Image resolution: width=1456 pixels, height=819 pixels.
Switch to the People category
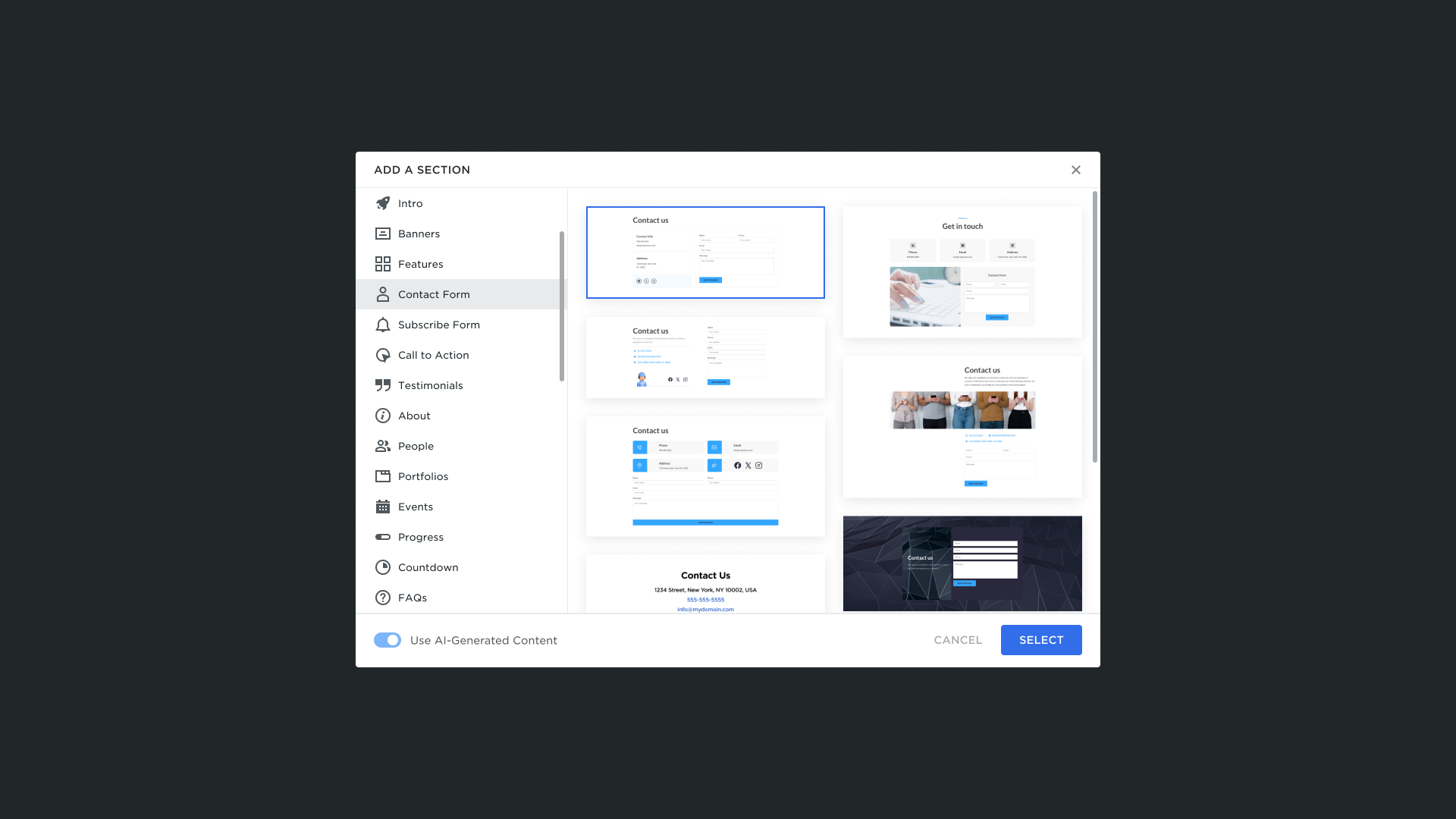tap(416, 446)
